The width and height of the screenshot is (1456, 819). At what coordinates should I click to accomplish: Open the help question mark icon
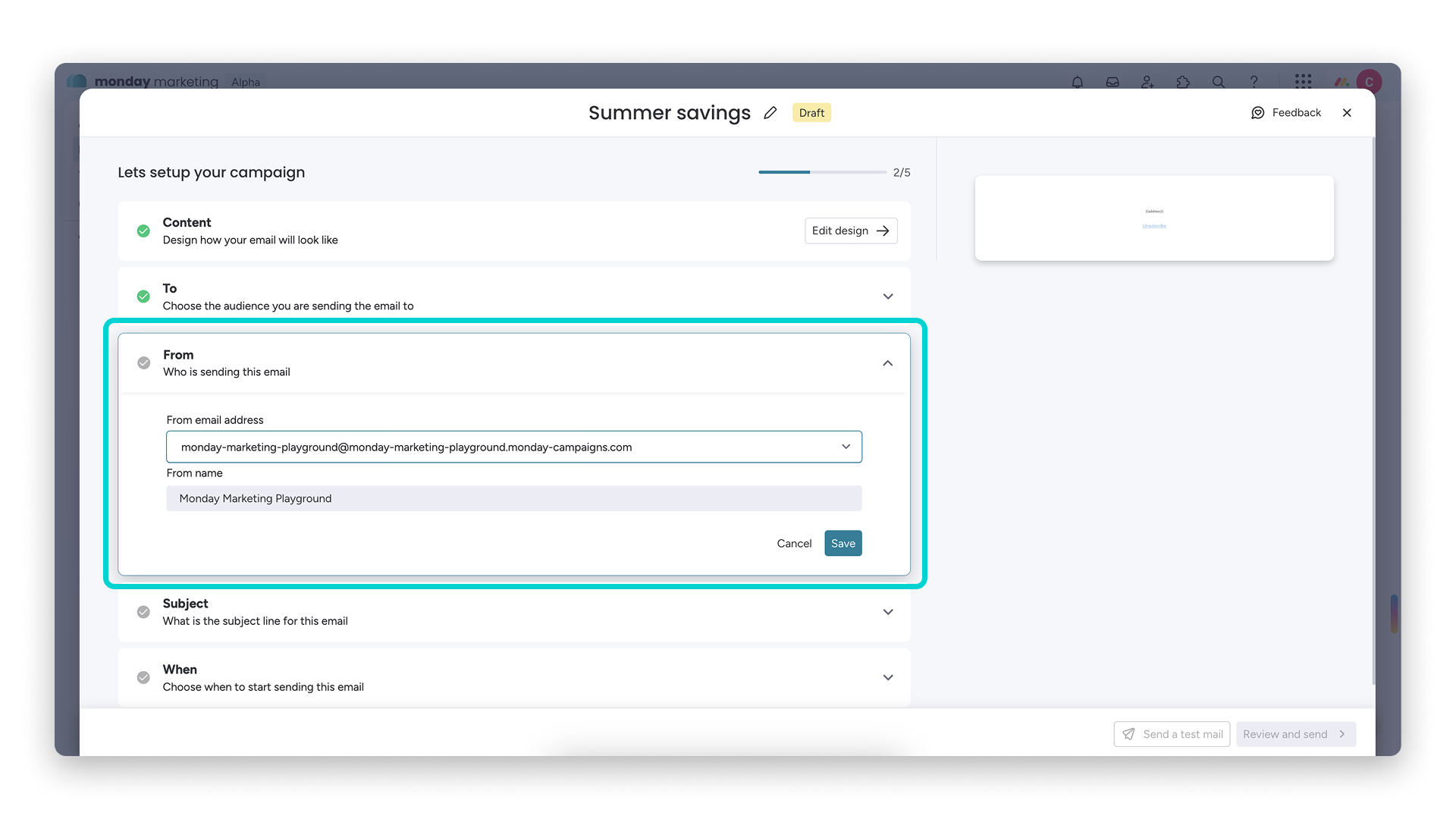pyautogui.click(x=1254, y=82)
